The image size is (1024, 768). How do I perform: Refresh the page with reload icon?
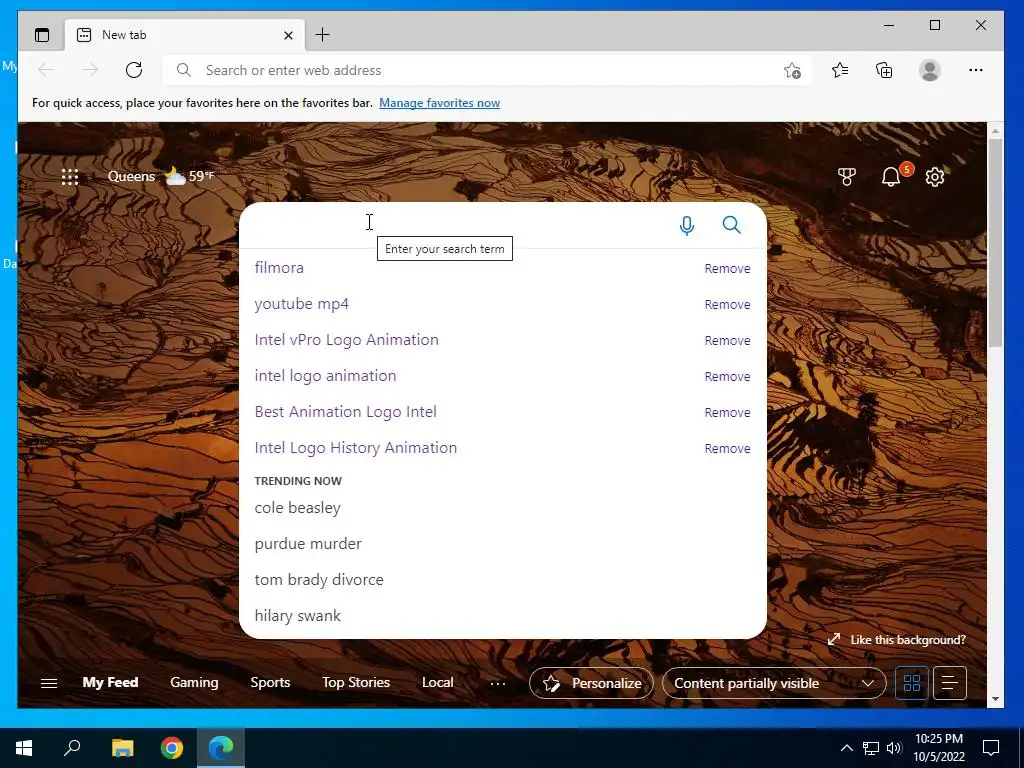134,70
